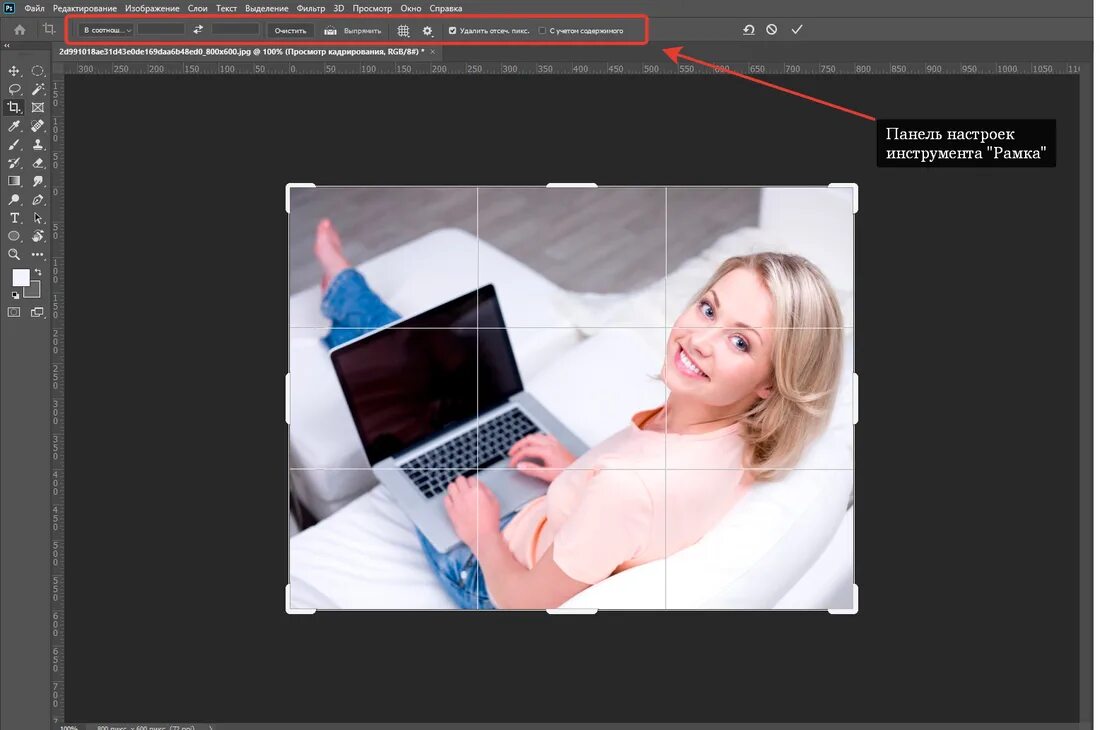Reset the crop with the undo arrow
Image resolution: width=1100 pixels, height=730 pixels.
[x=749, y=29]
